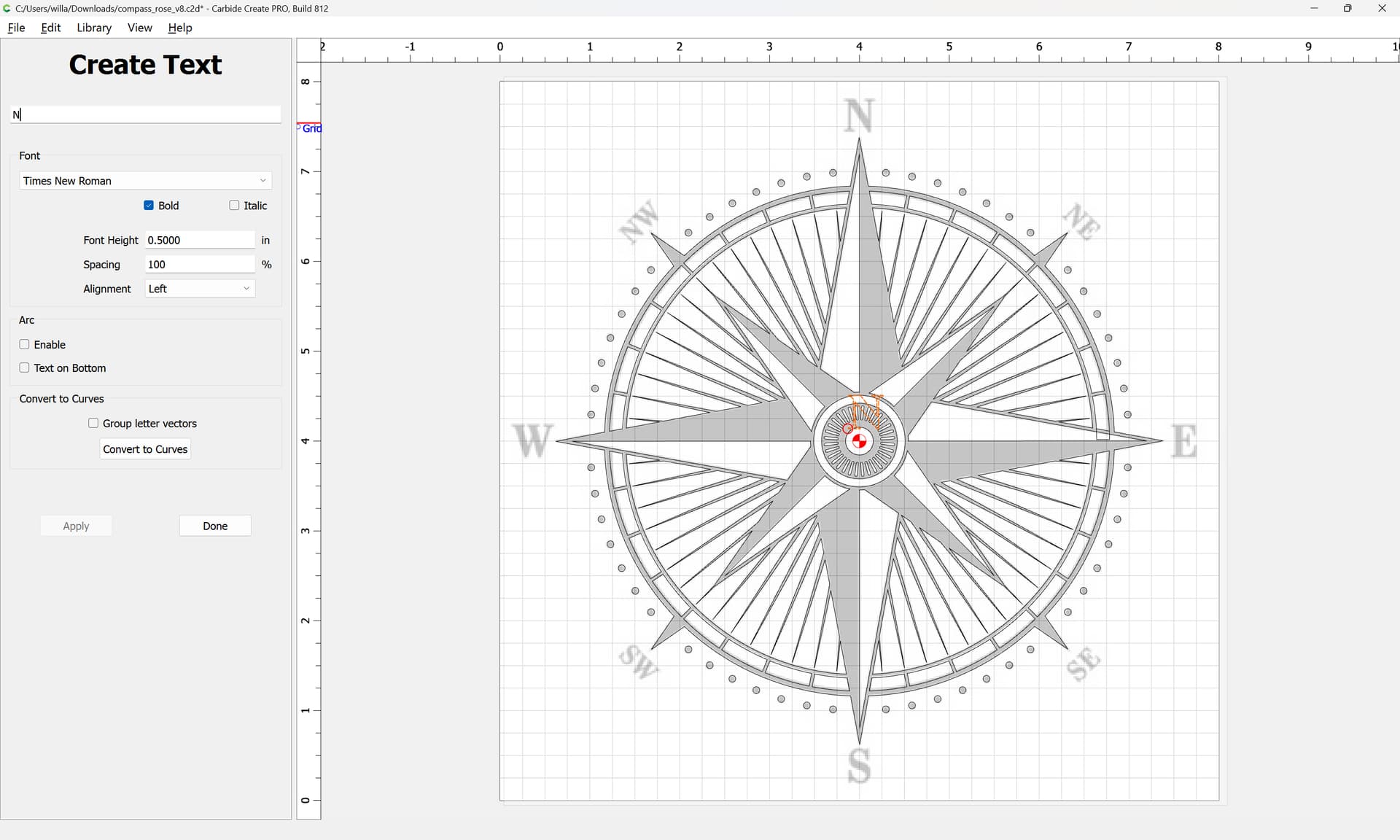Click the Carbide Create app icon in title bar
The image size is (1400, 840).
(x=7, y=8)
